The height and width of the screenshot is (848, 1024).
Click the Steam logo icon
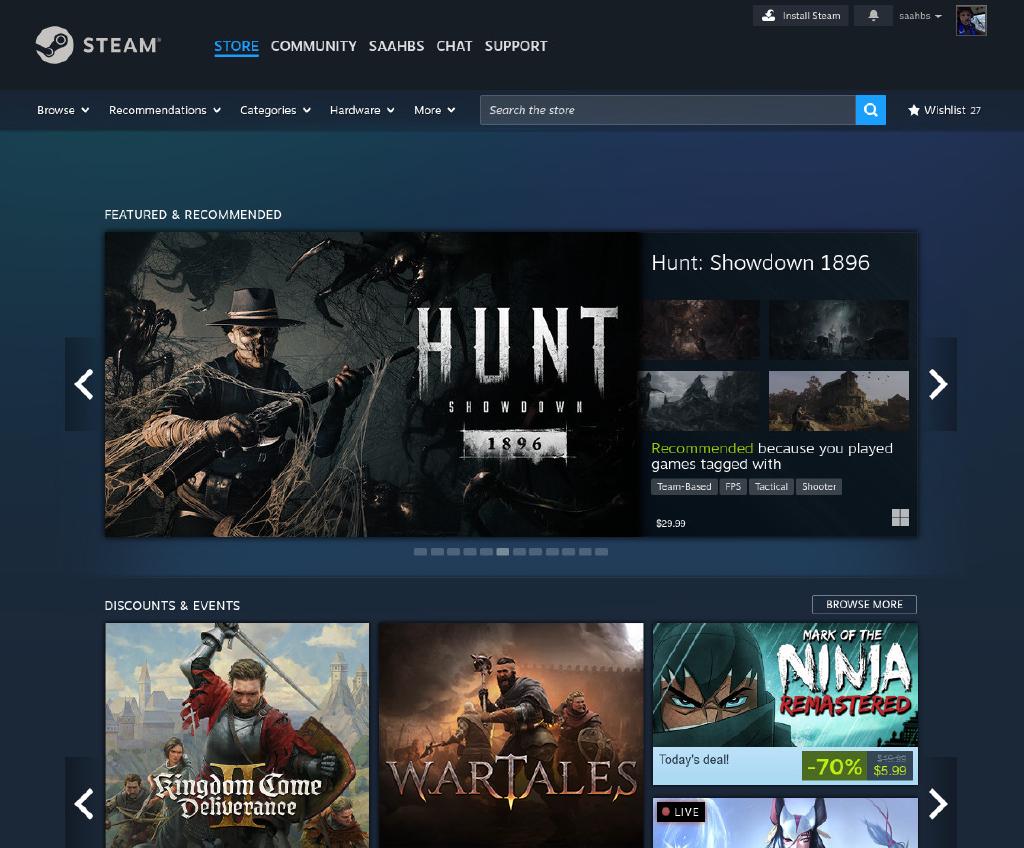[57, 44]
